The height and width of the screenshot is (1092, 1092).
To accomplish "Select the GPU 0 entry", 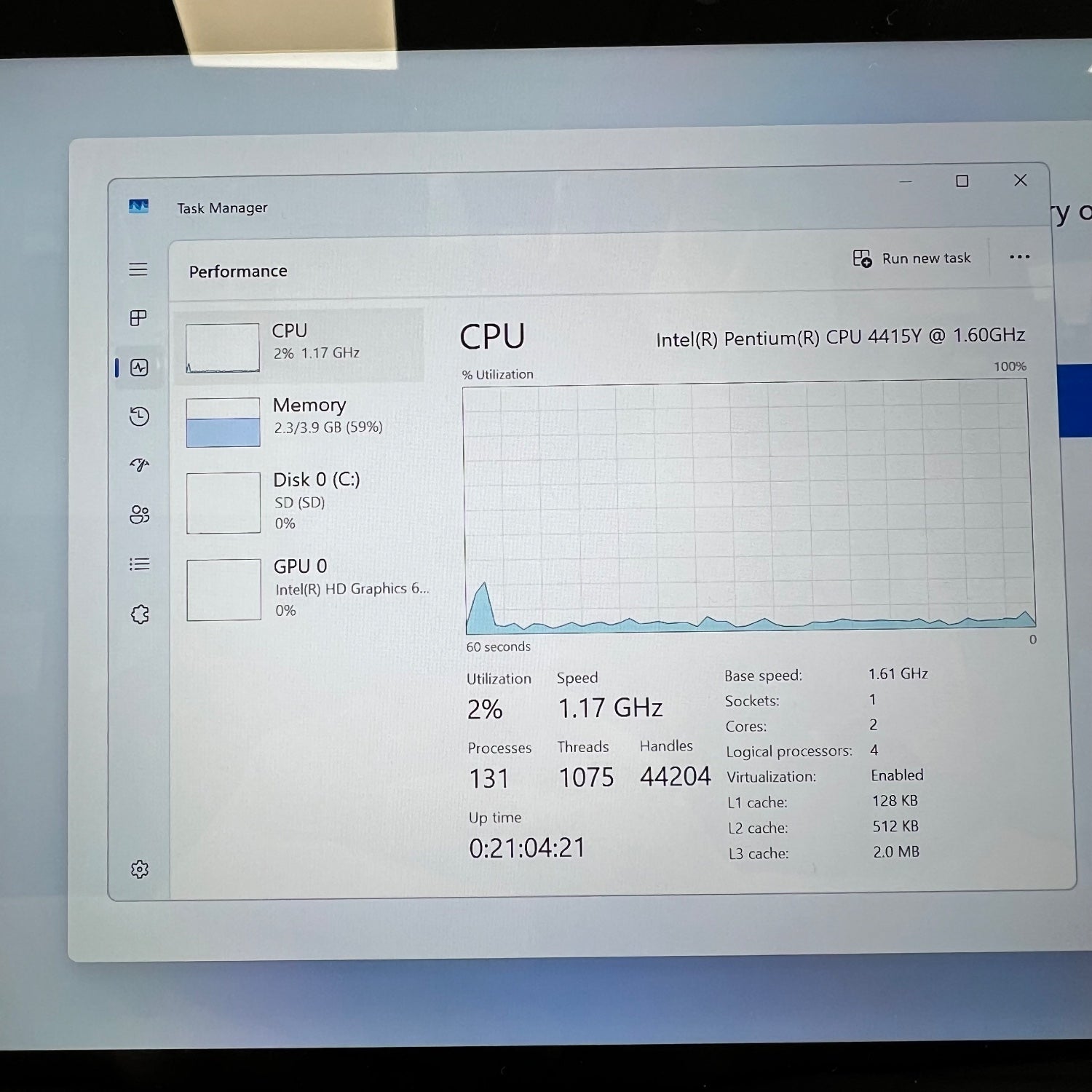I will [x=301, y=589].
